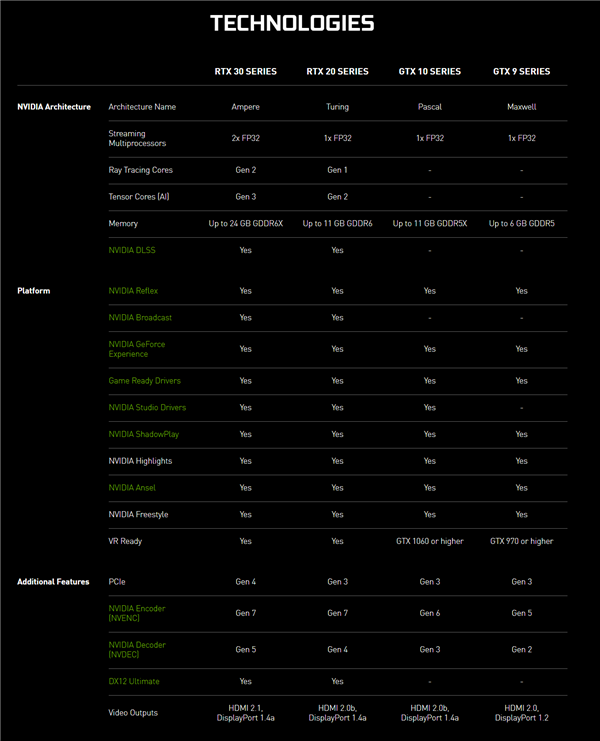600x741 pixels.
Task: Open the NVIDIA Ansel link
Action: tap(132, 488)
